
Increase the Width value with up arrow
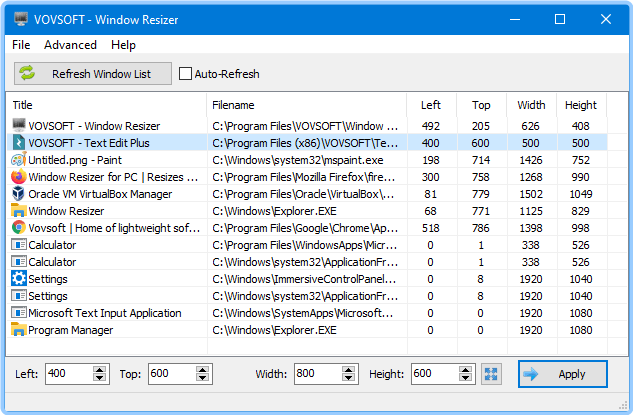348,369
